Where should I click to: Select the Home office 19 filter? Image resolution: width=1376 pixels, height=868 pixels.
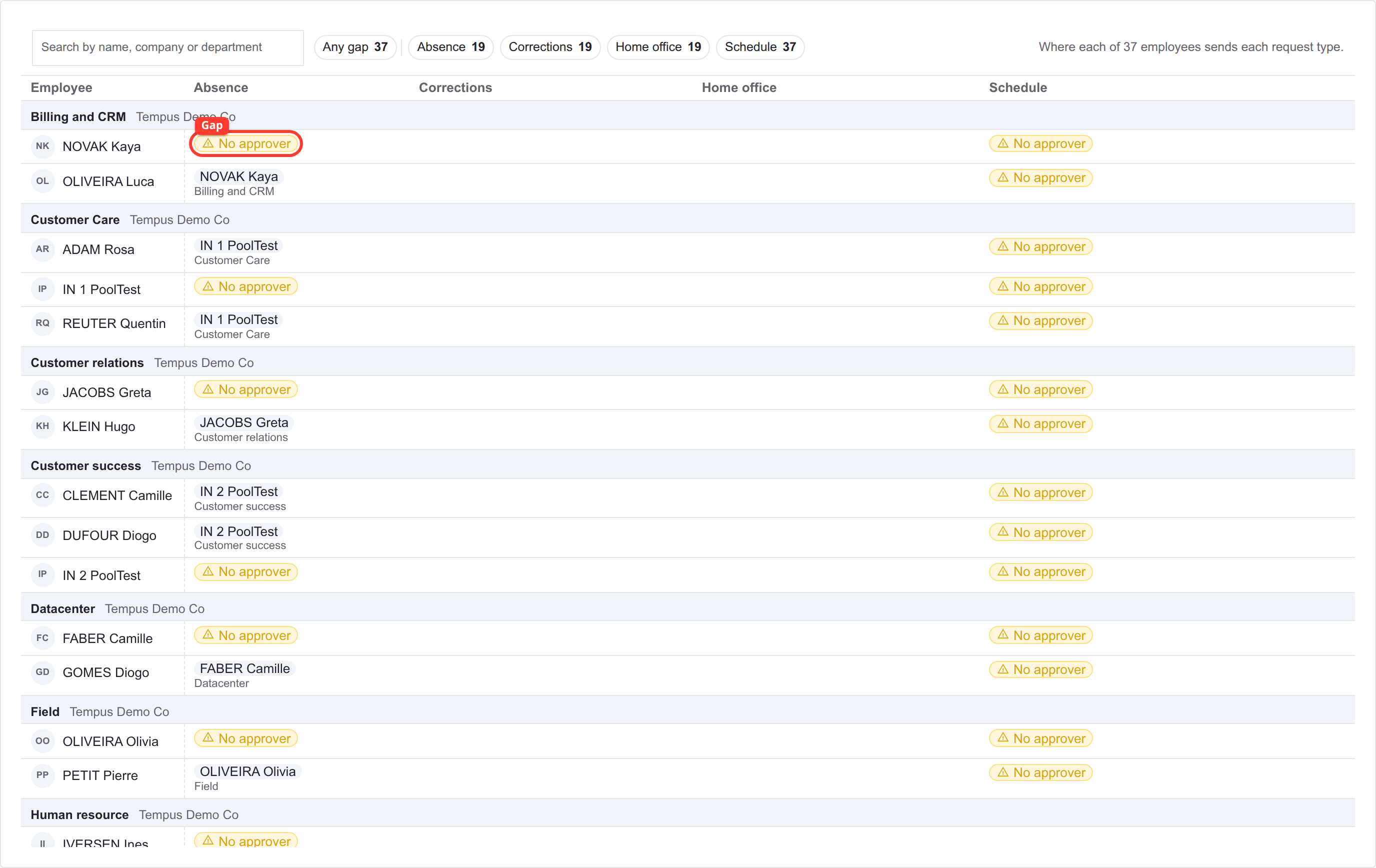pyautogui.click(x=657, y=47)
